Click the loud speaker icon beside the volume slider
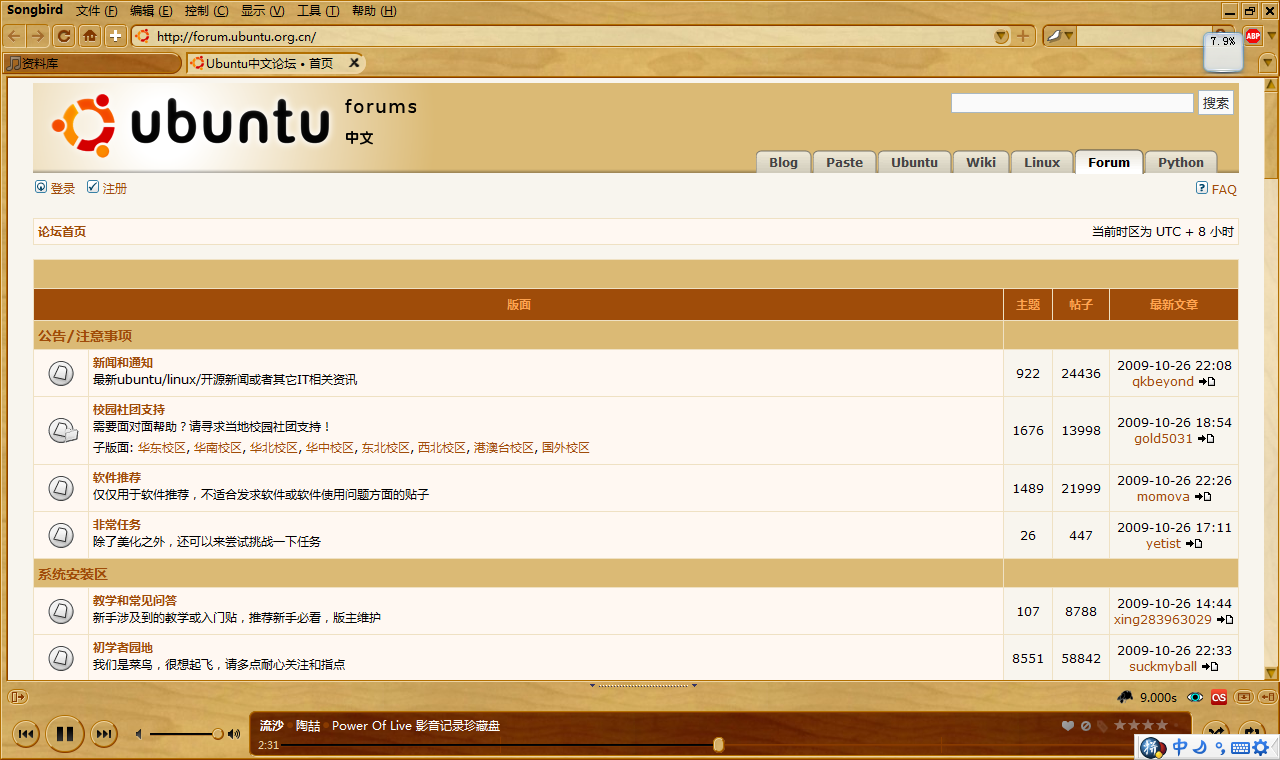 coord(234,734)
